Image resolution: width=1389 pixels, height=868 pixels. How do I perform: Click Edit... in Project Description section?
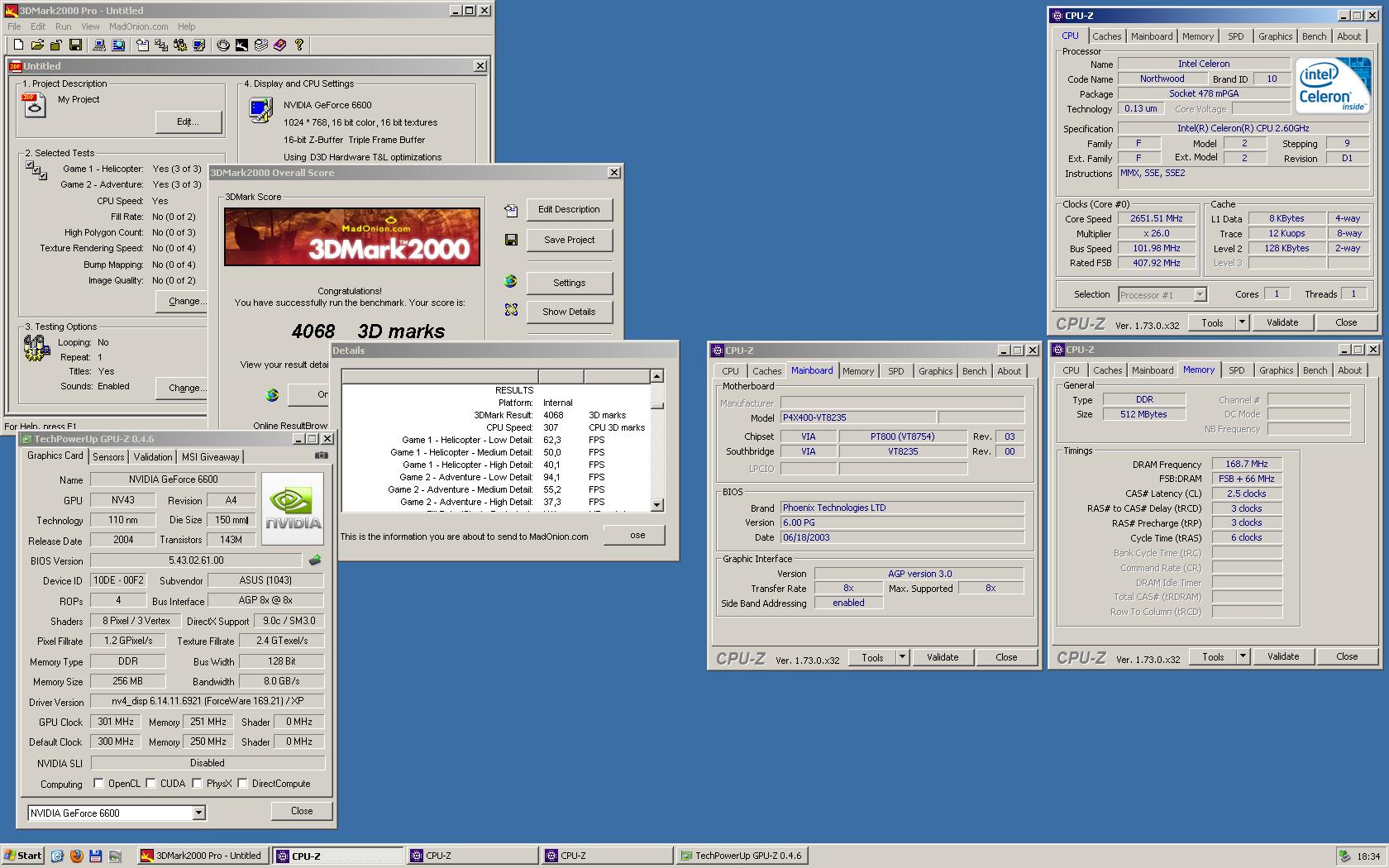pos(188,122)
